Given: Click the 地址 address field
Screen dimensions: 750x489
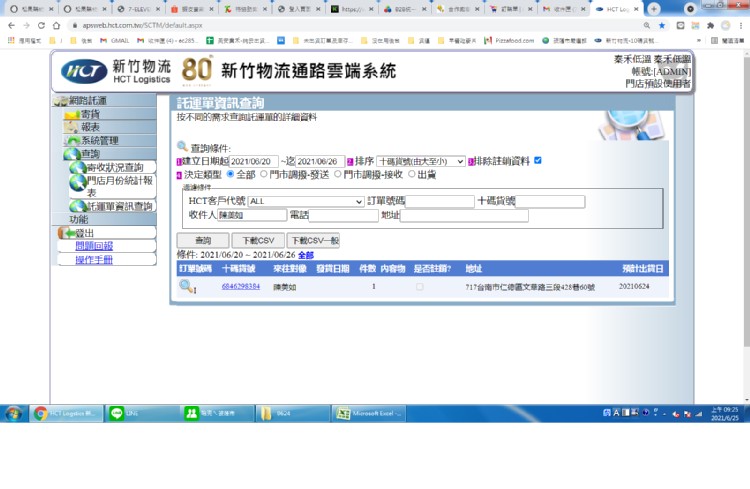Looking at the screenshot, I should pos(464,216).
